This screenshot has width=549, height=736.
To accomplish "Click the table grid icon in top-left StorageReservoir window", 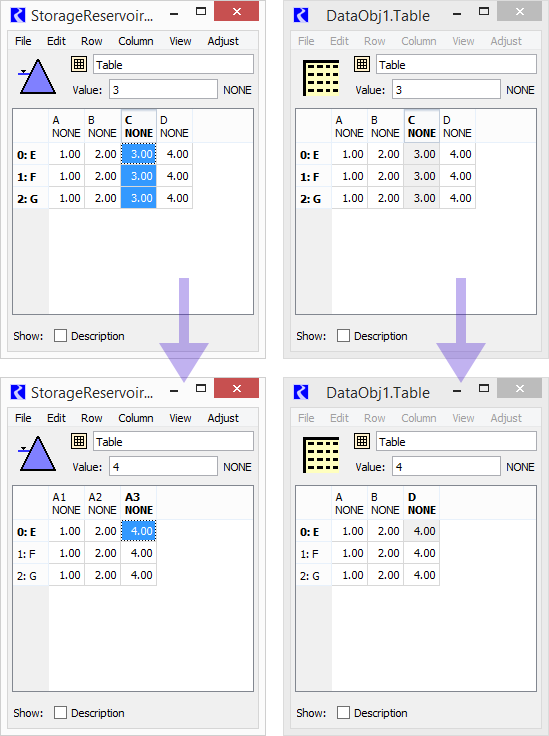I will 79,64.
